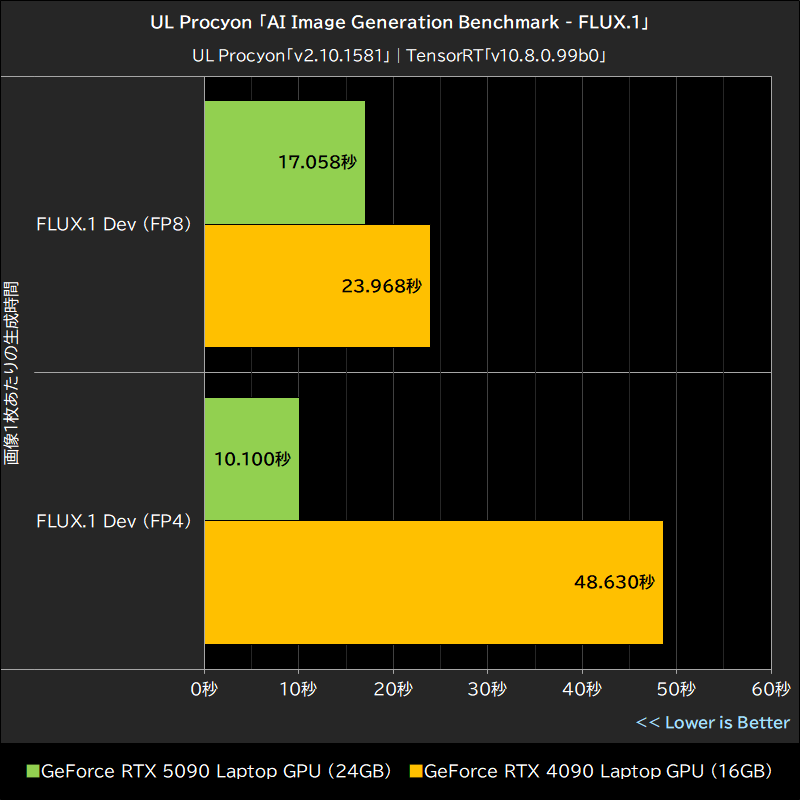Select the FLUX.1 Dev (FP8) axis label
Viewport: 800px width, 800px height.
coord(114,224)
